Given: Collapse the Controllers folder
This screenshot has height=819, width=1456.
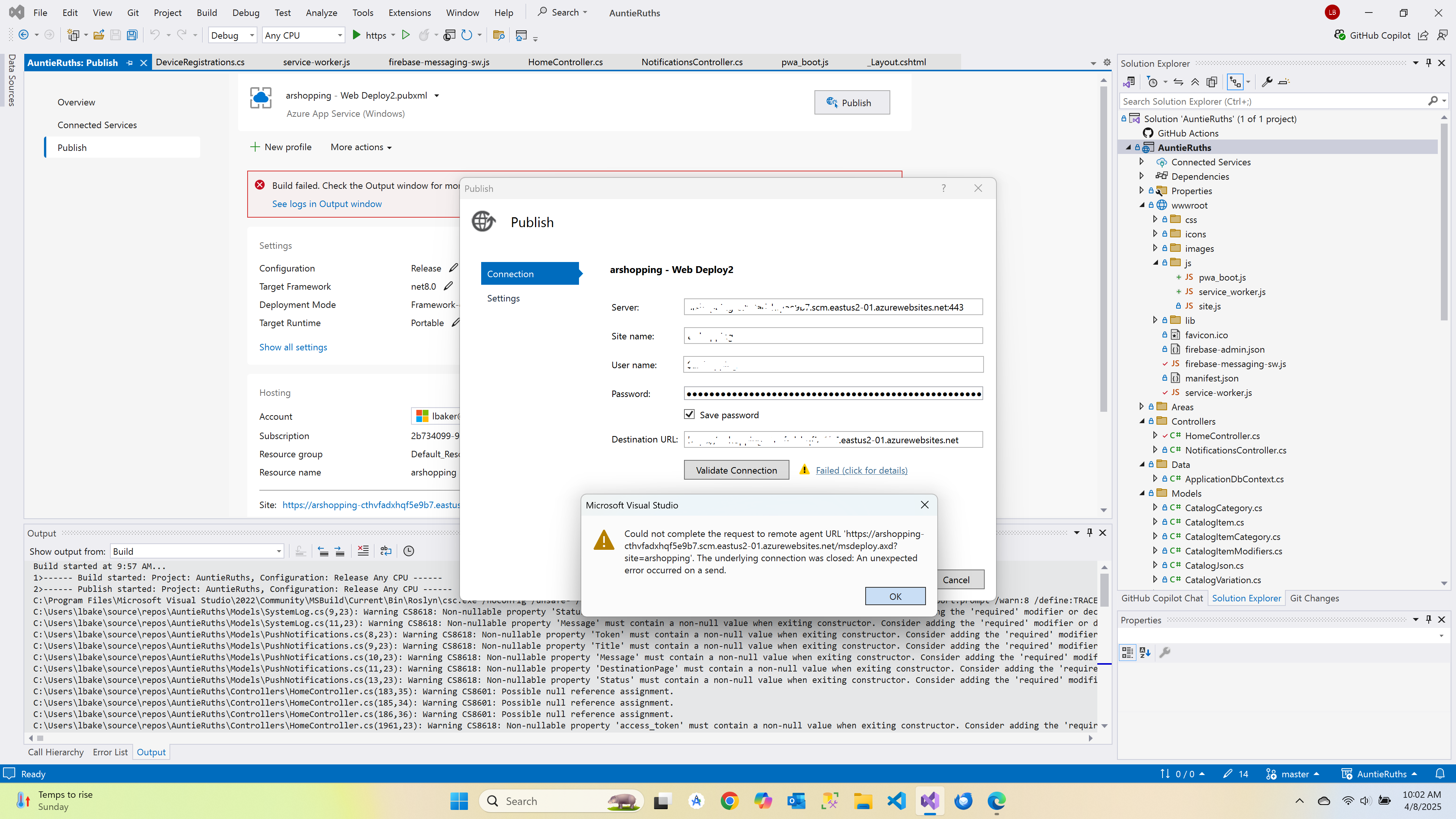Looking at the screenshot, I should point(1142,421).
